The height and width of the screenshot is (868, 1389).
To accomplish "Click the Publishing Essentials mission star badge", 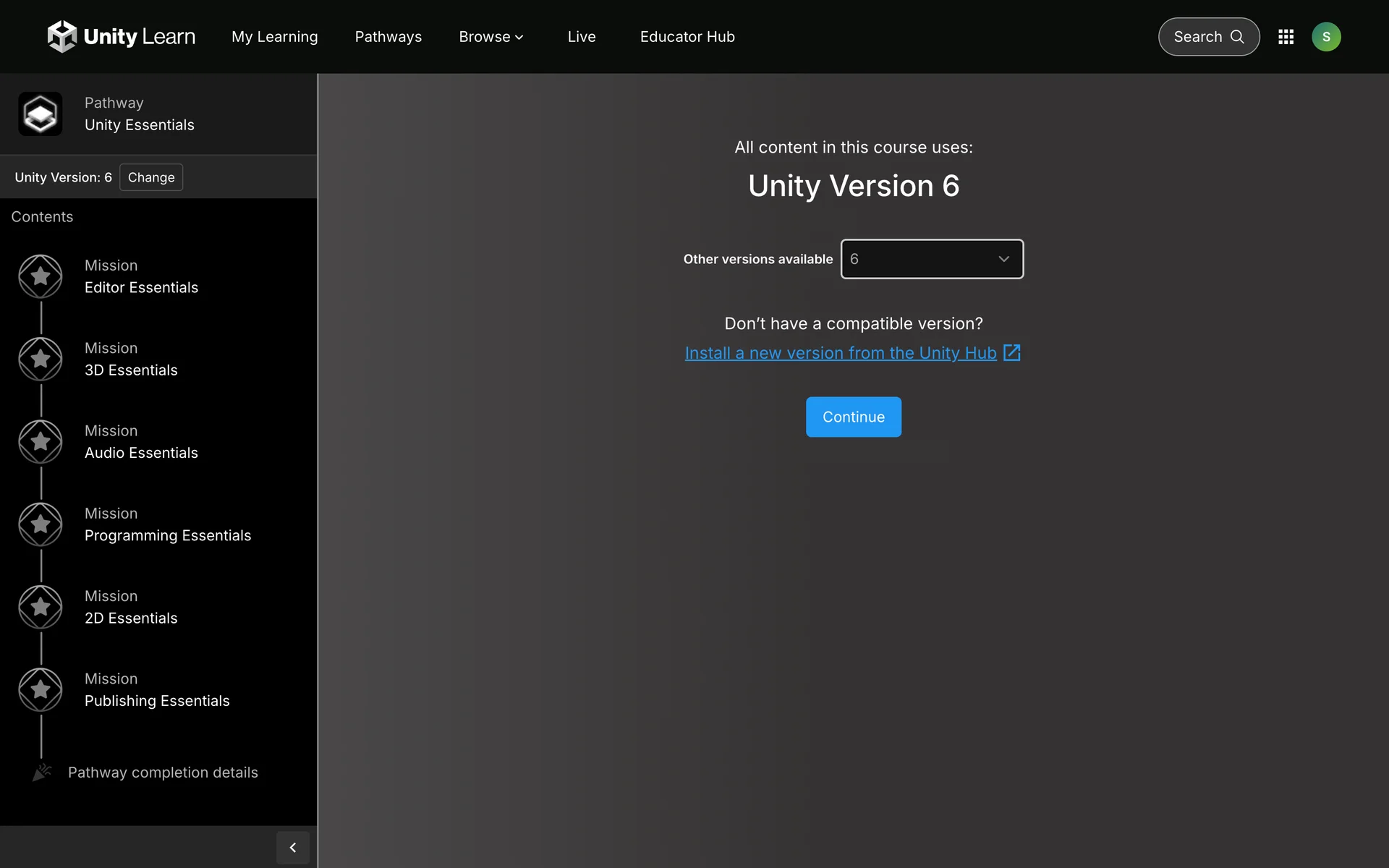I will (41, 689).
